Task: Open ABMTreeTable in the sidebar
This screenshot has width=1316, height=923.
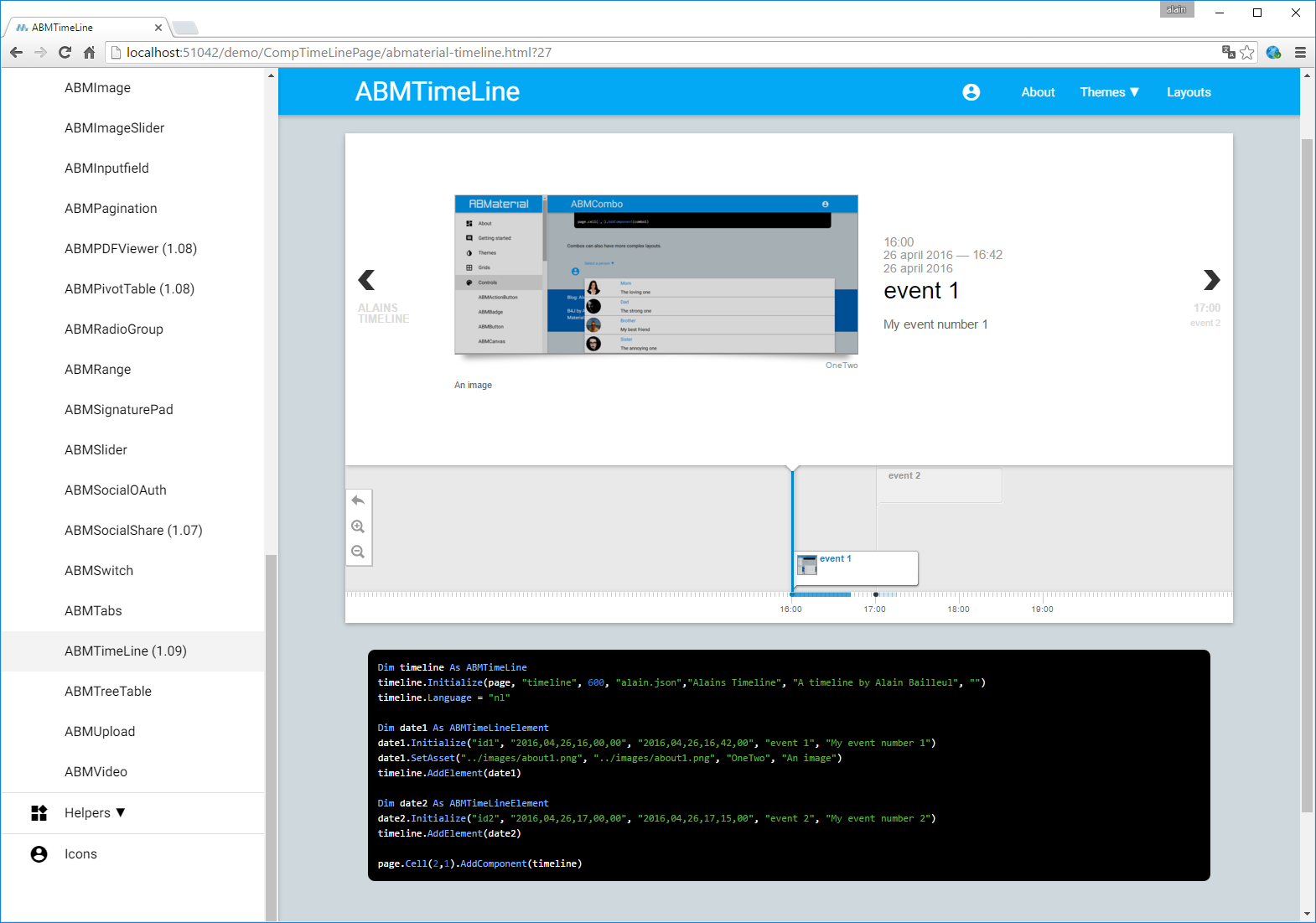Action: 108,691
